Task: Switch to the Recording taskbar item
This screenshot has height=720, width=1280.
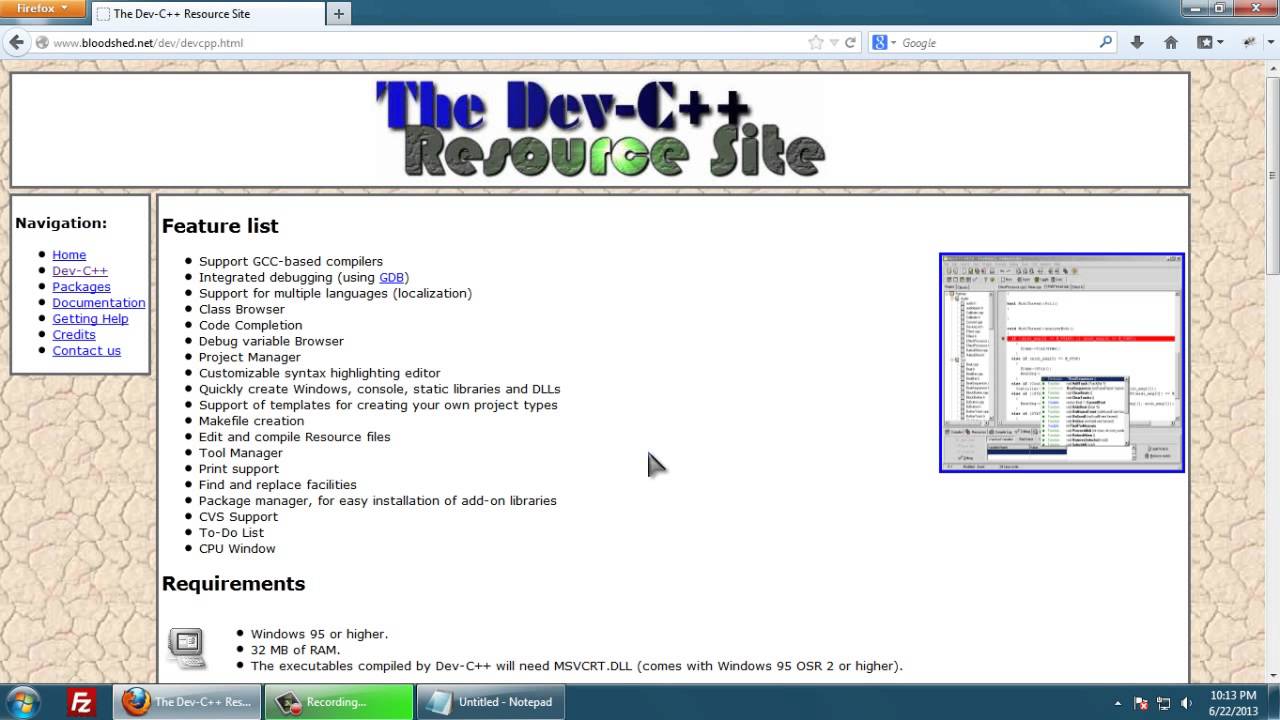Action: click(x=339, y=702)
